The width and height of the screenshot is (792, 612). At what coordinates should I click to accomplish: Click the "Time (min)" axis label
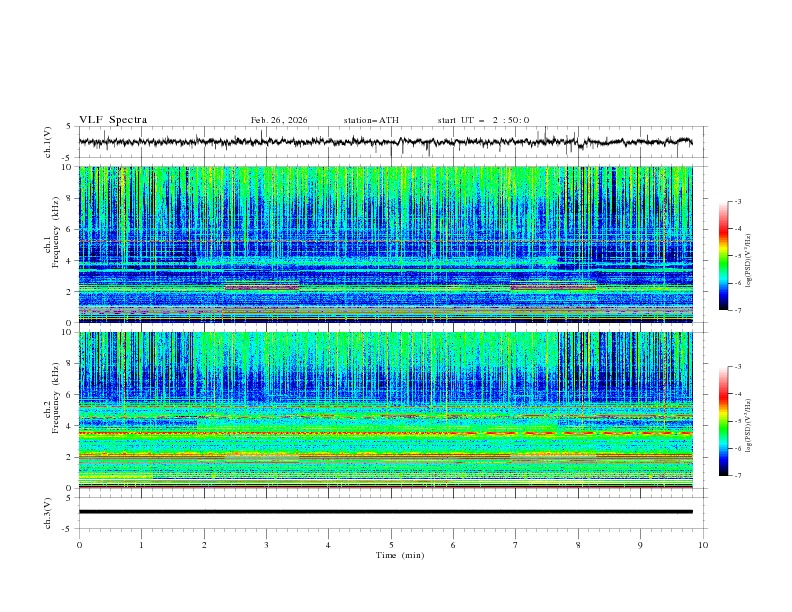coord(400,555)
